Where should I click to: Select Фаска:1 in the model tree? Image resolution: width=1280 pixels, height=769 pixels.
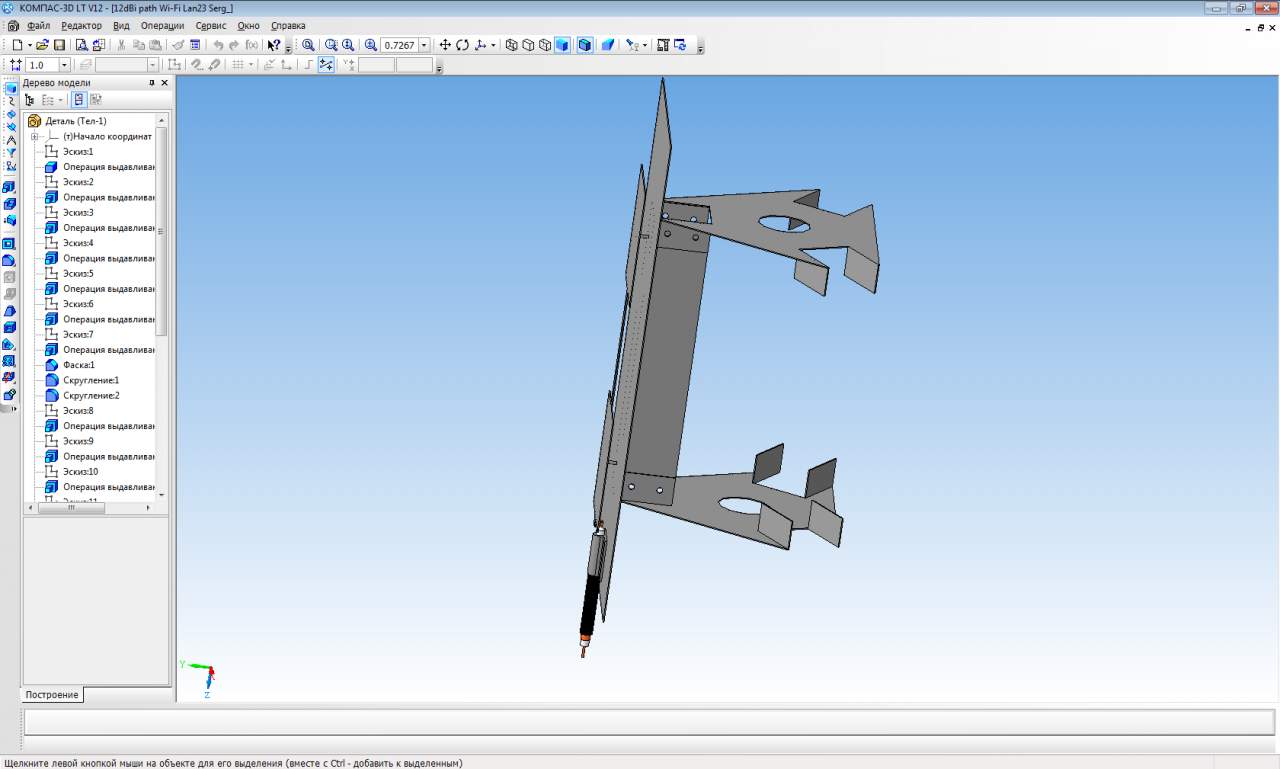[78, 365]
